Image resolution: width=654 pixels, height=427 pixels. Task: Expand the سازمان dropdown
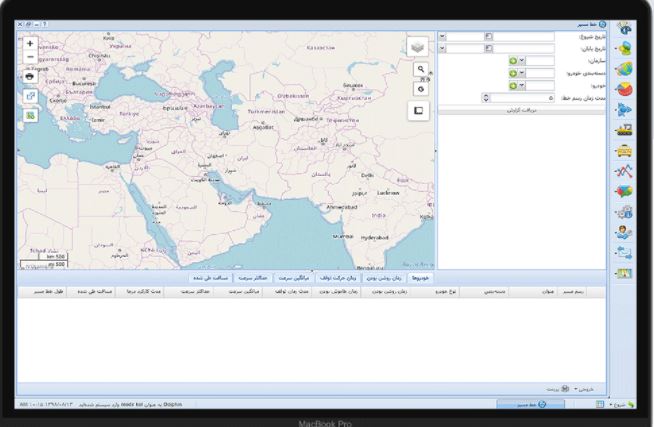tap(522, 61)
